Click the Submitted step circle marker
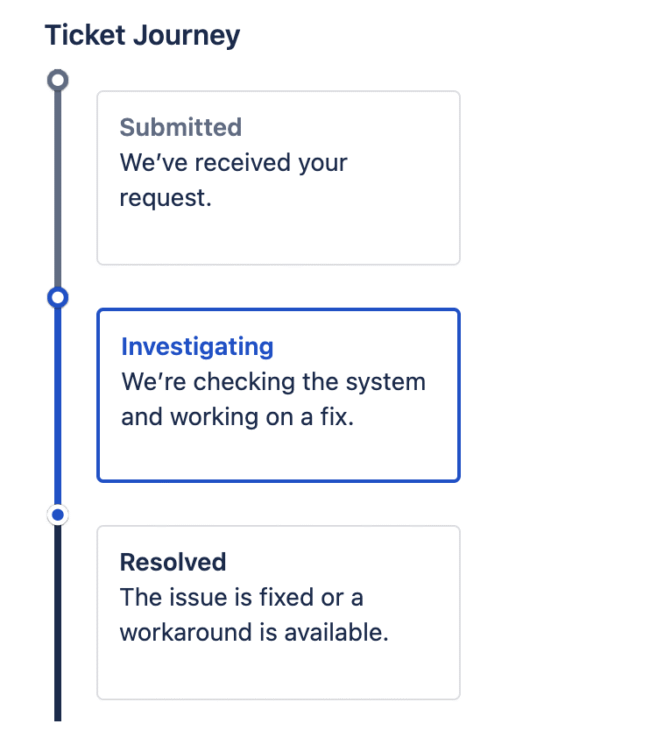 [x=58, y=78]
